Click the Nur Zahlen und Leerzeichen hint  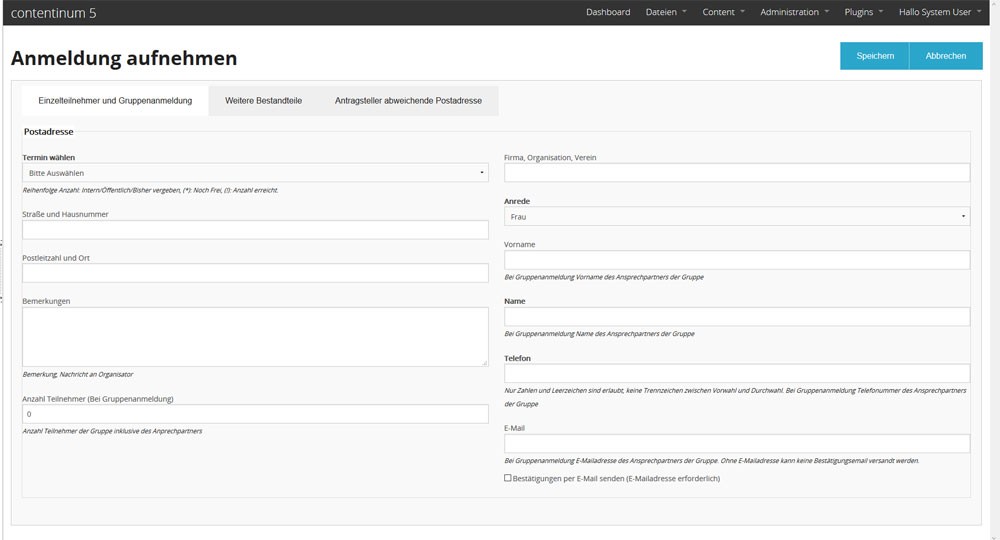tap(735, 397)
